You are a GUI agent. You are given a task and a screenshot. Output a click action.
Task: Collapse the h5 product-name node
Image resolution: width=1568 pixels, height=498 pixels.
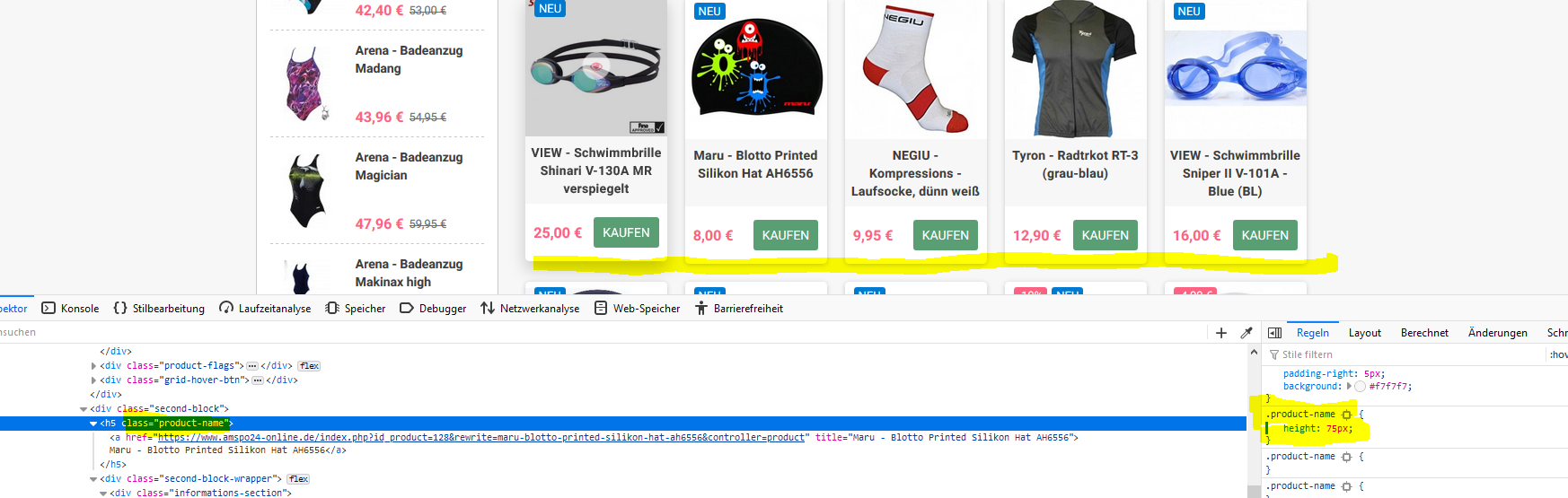(93, 424)
